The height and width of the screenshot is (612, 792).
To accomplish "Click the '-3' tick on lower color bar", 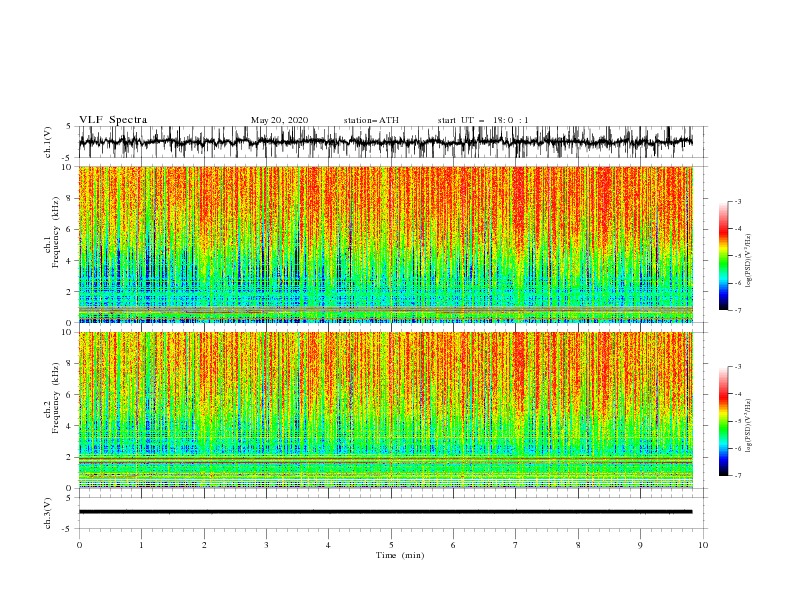I will [738, 367].
